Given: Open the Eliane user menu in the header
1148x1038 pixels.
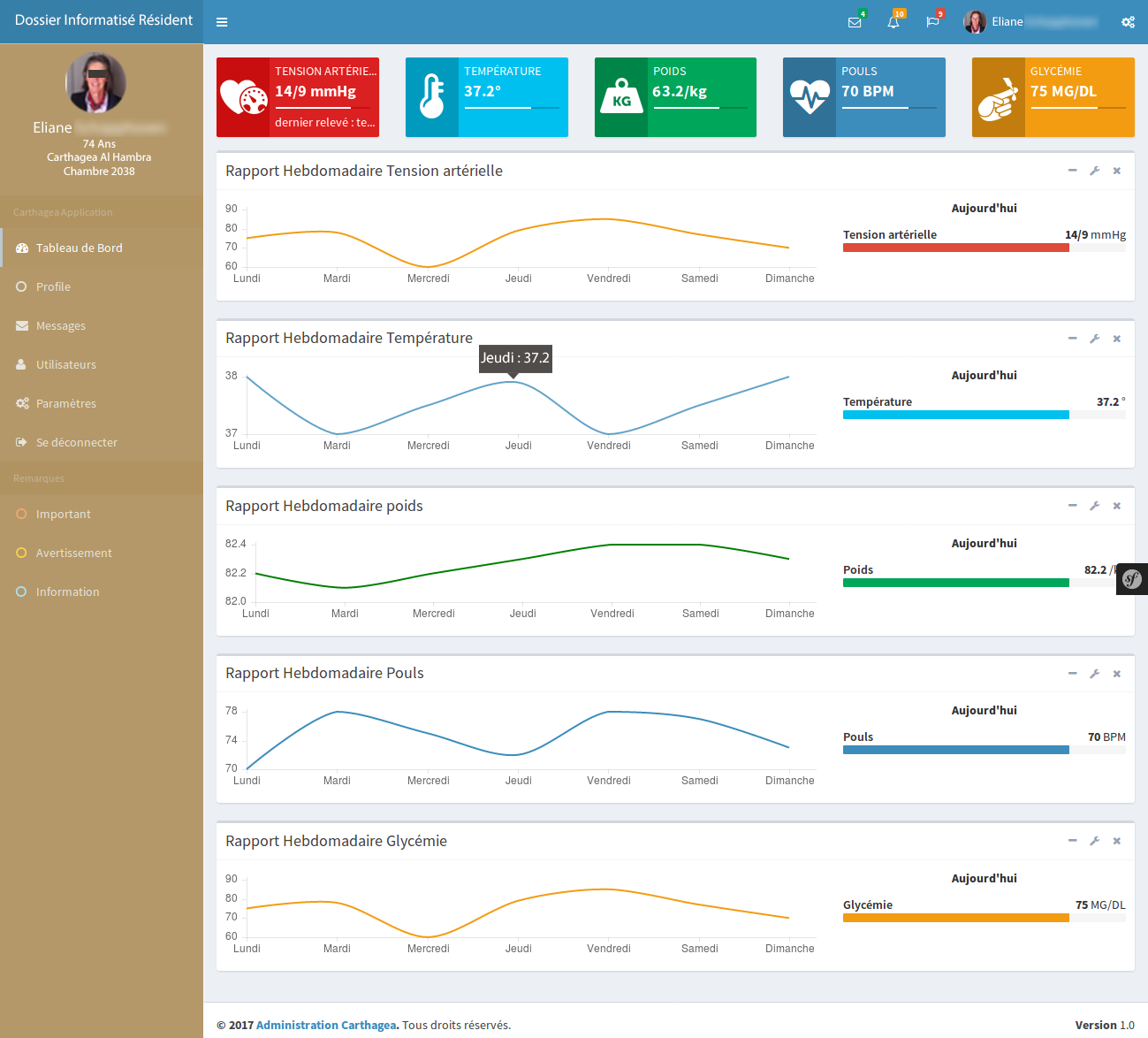Looking at the screenshot, I should click(1030, 22).
